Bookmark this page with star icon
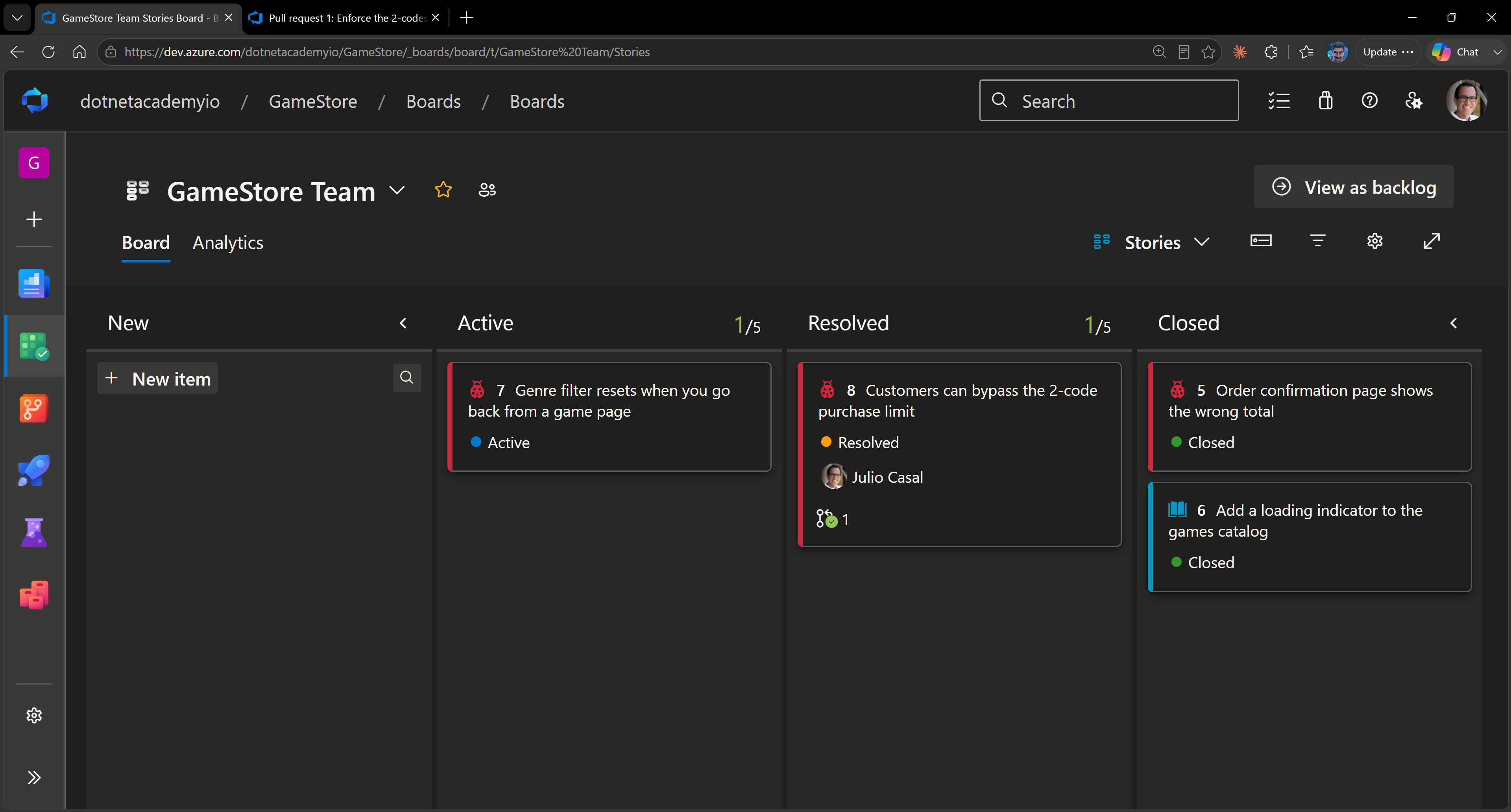 1208,52
